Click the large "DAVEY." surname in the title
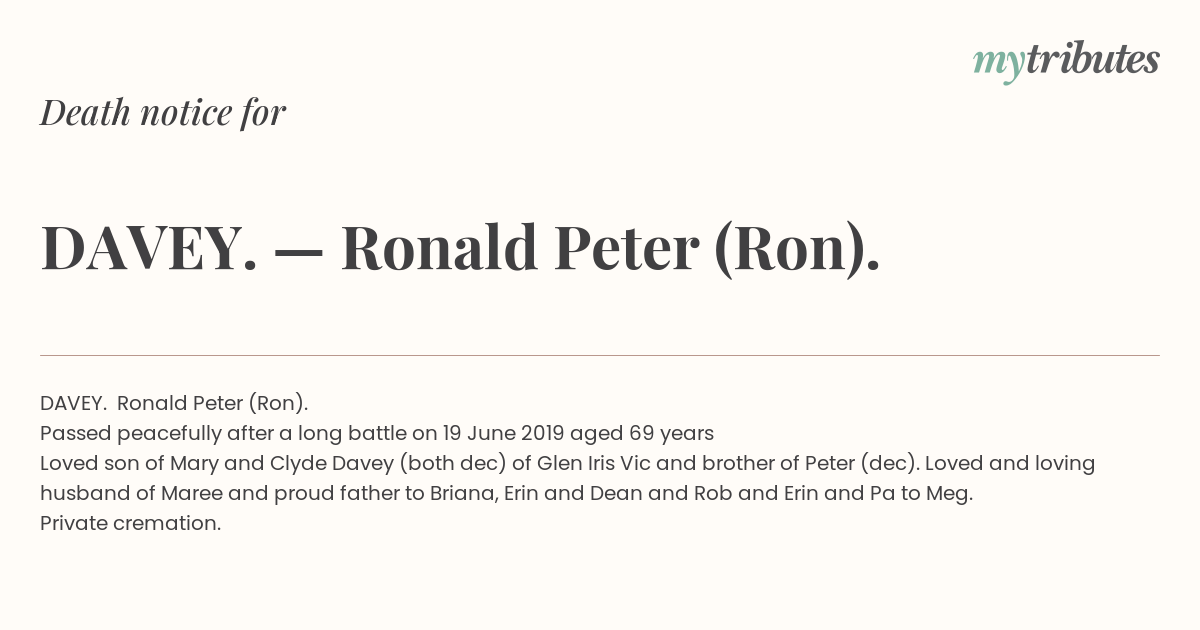 (x=149, y=248)
